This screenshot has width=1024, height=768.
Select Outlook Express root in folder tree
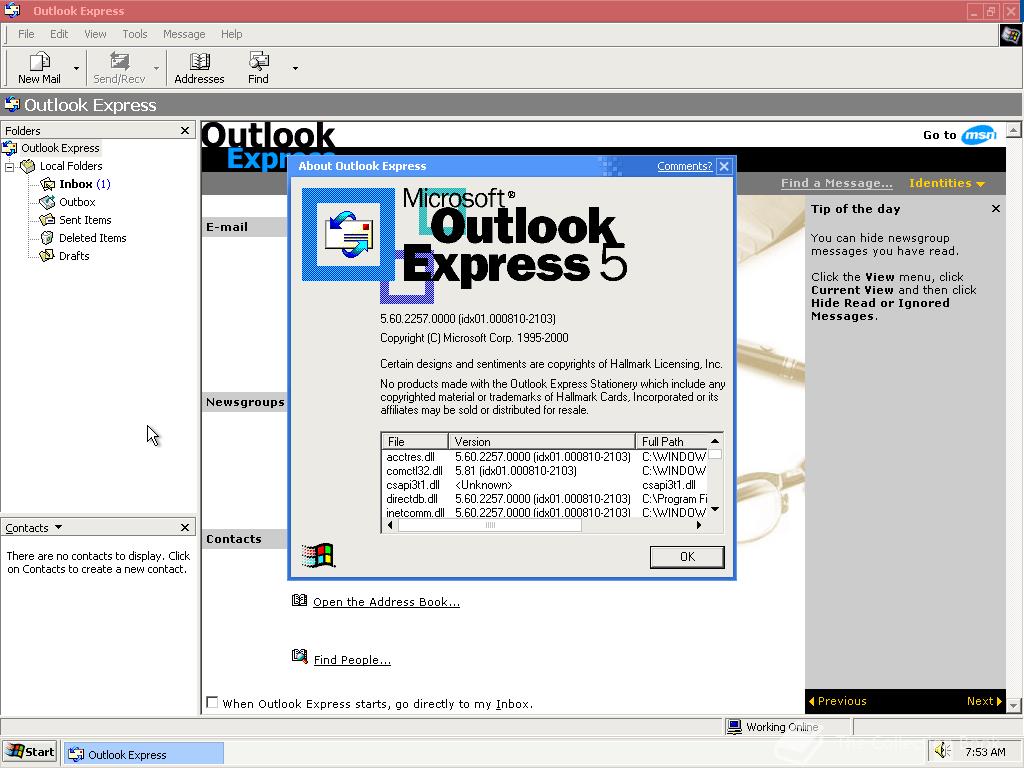[60, 148]
